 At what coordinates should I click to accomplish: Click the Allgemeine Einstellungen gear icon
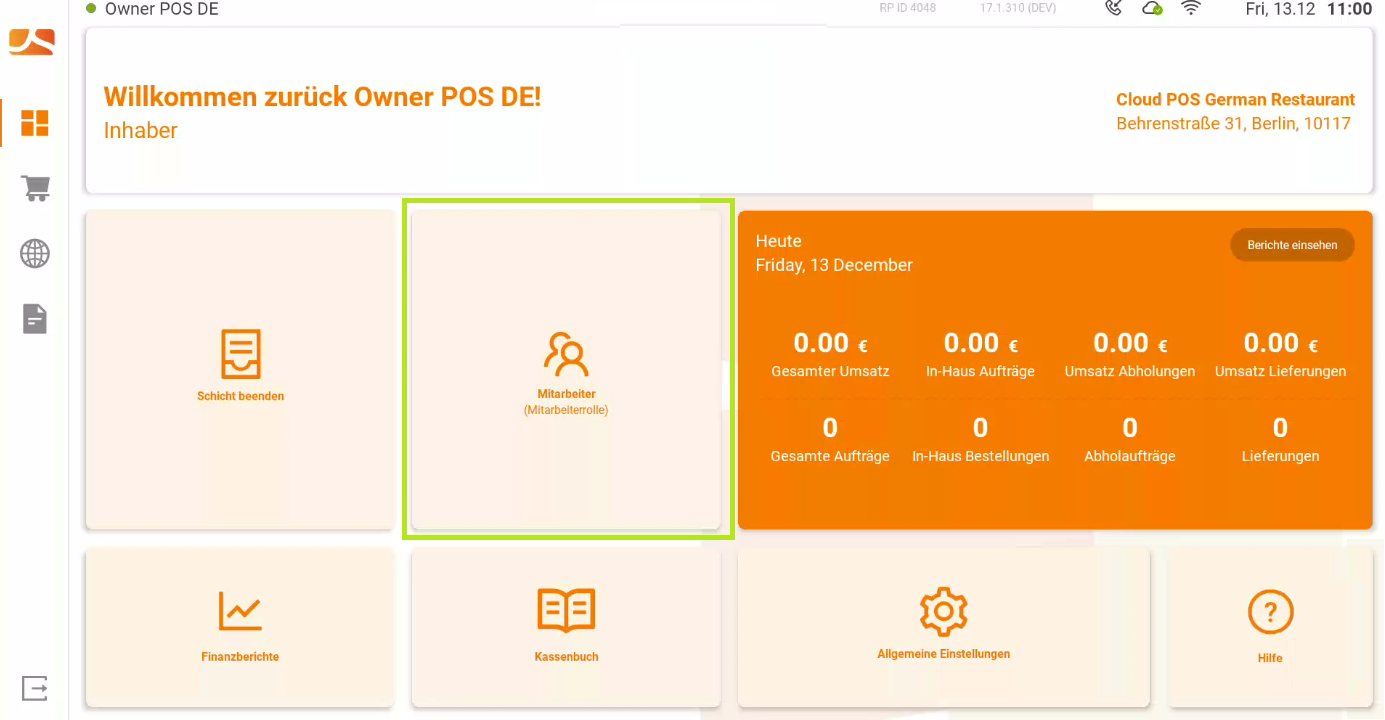[x=944, y=611]
